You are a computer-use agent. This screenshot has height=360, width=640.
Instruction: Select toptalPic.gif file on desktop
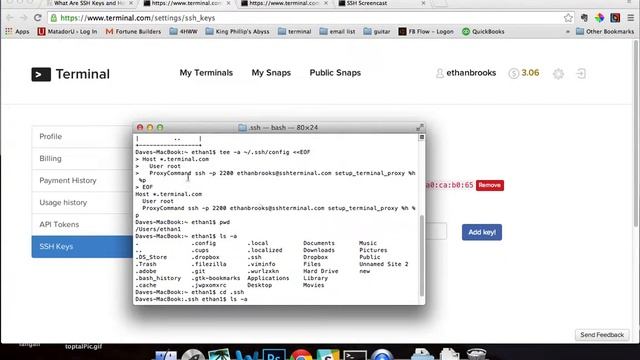[84, 347]
